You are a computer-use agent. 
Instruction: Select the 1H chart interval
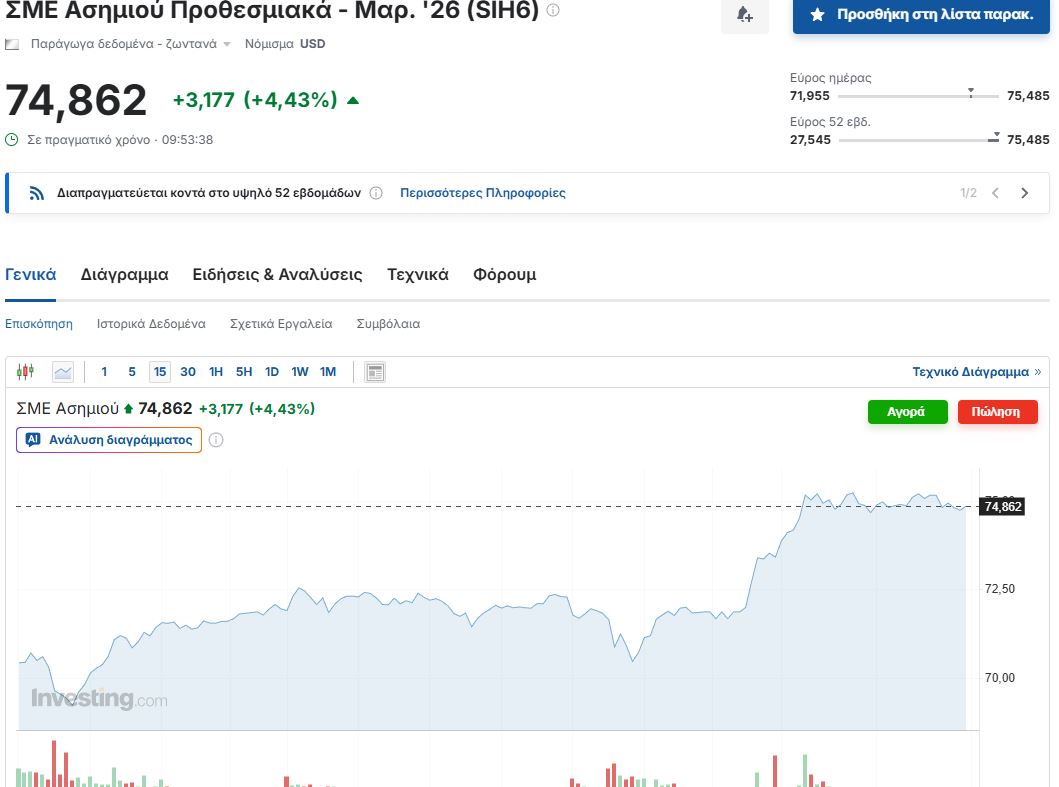tap(216, 372)
